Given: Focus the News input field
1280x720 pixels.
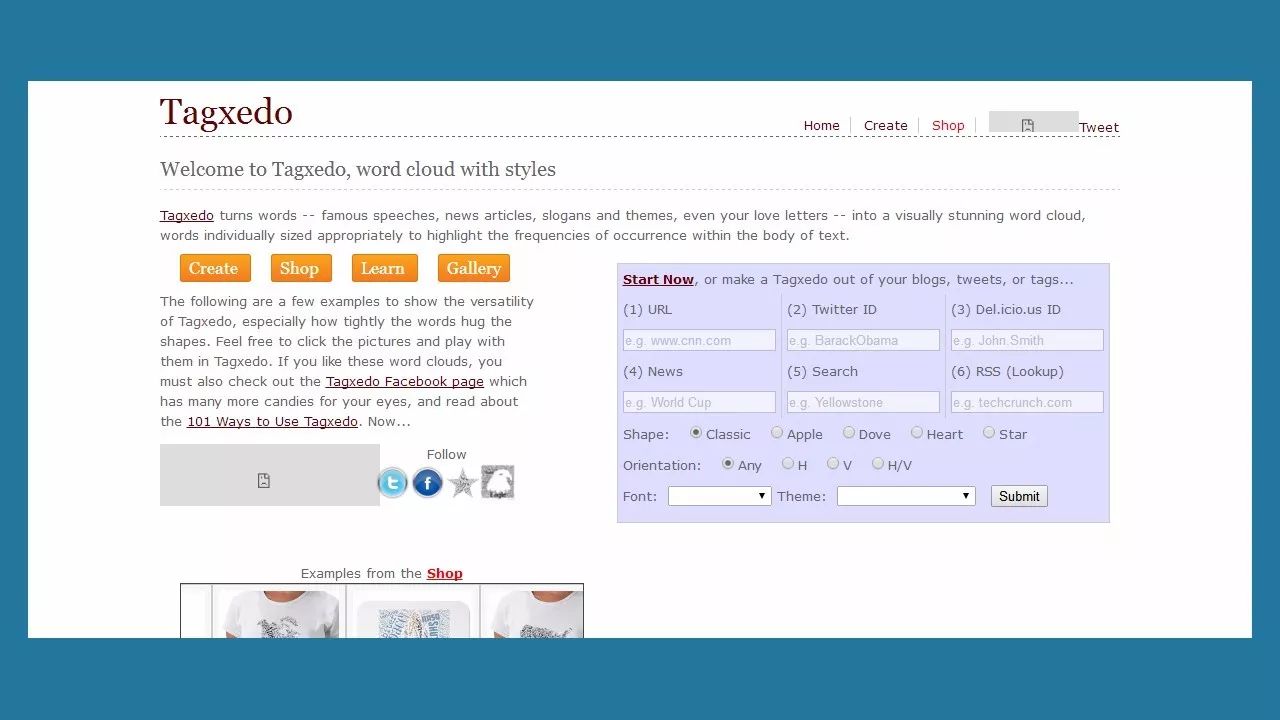Looking at the screenshot, I should (x=699, y=402).
